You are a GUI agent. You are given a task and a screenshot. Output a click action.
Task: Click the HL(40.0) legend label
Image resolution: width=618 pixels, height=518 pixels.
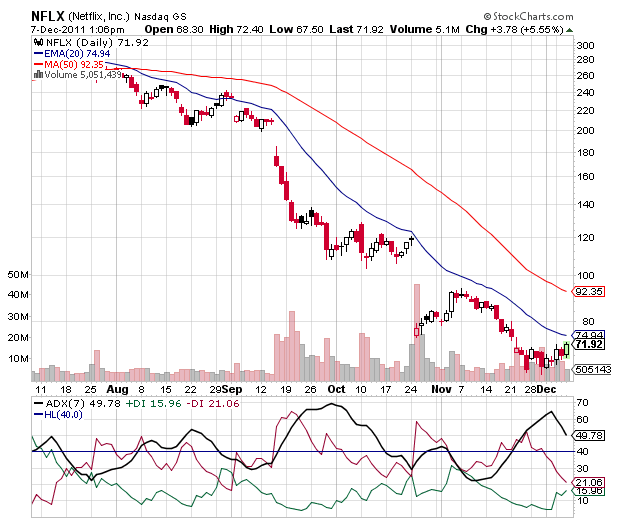63,415
